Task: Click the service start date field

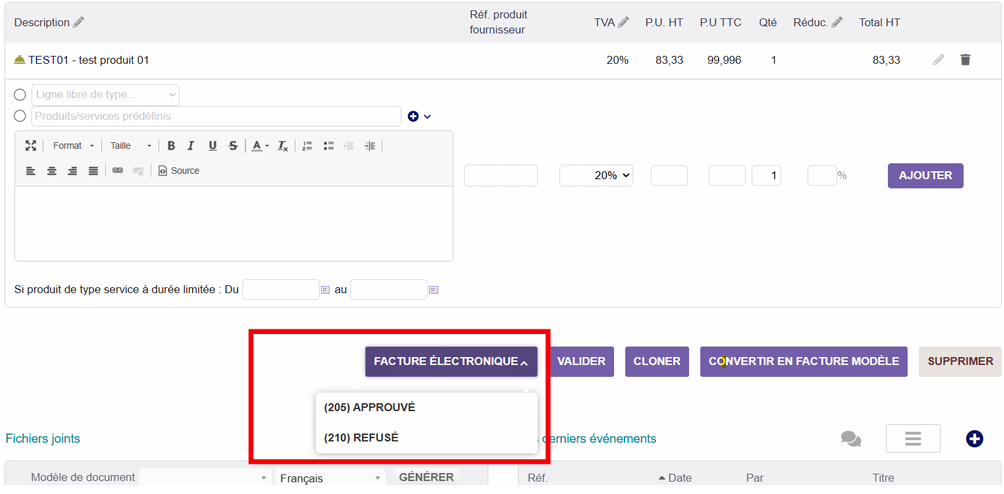Action: click(x=280, y=290)
